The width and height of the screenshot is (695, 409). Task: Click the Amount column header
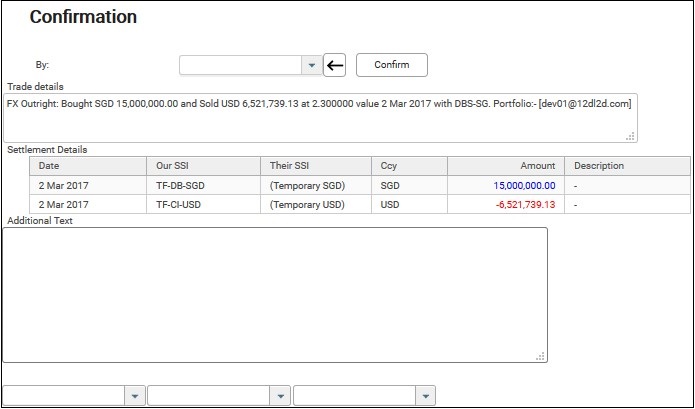click(x=537, y=166)
